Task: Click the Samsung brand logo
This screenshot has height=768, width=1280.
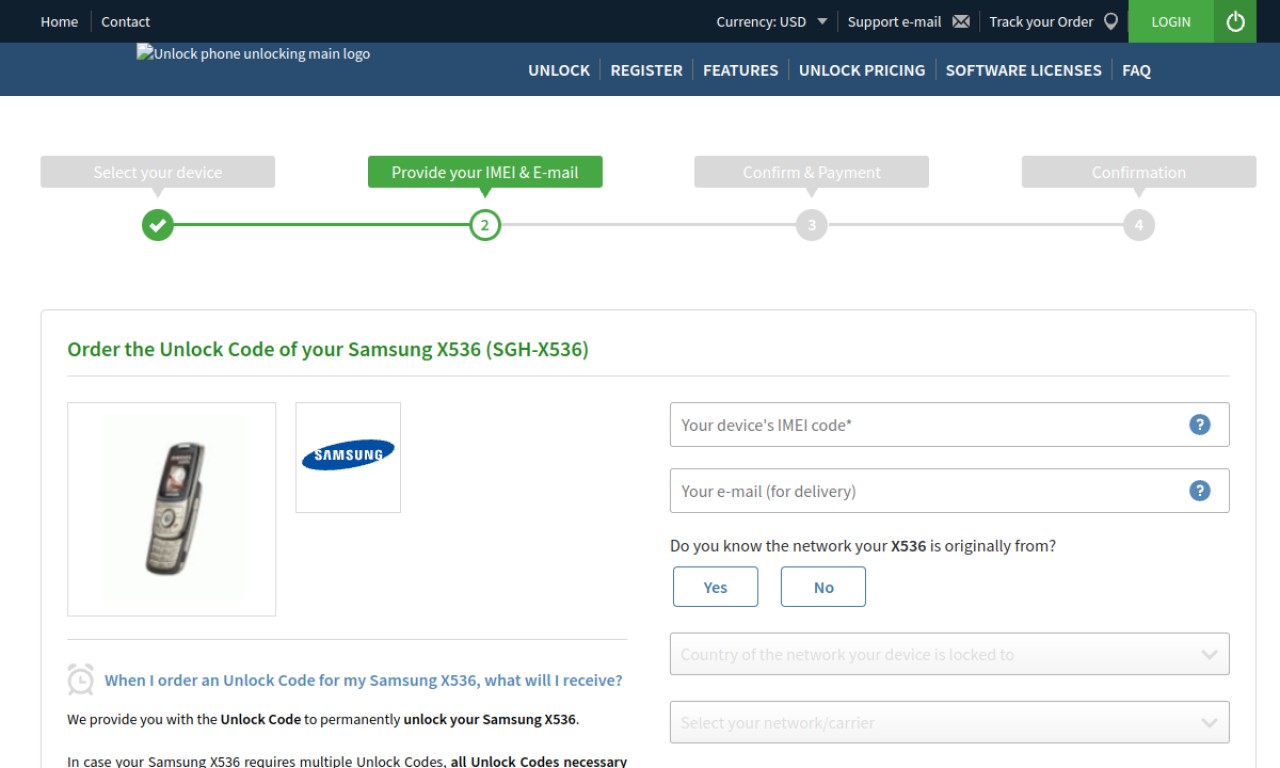Action: 348,457
